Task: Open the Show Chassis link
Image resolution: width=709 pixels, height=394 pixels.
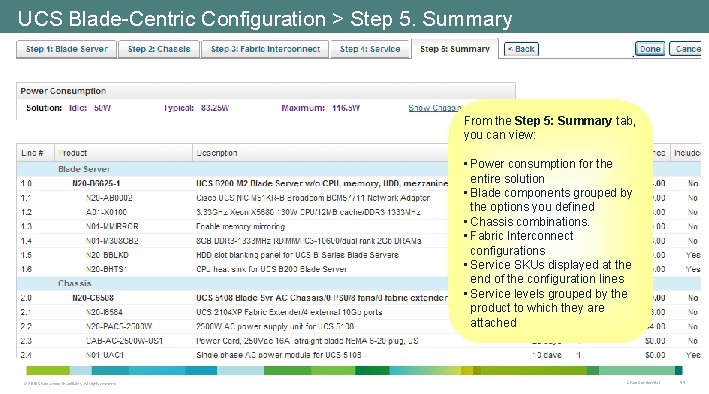Action: pyautogui.click(x=435, y=108)
